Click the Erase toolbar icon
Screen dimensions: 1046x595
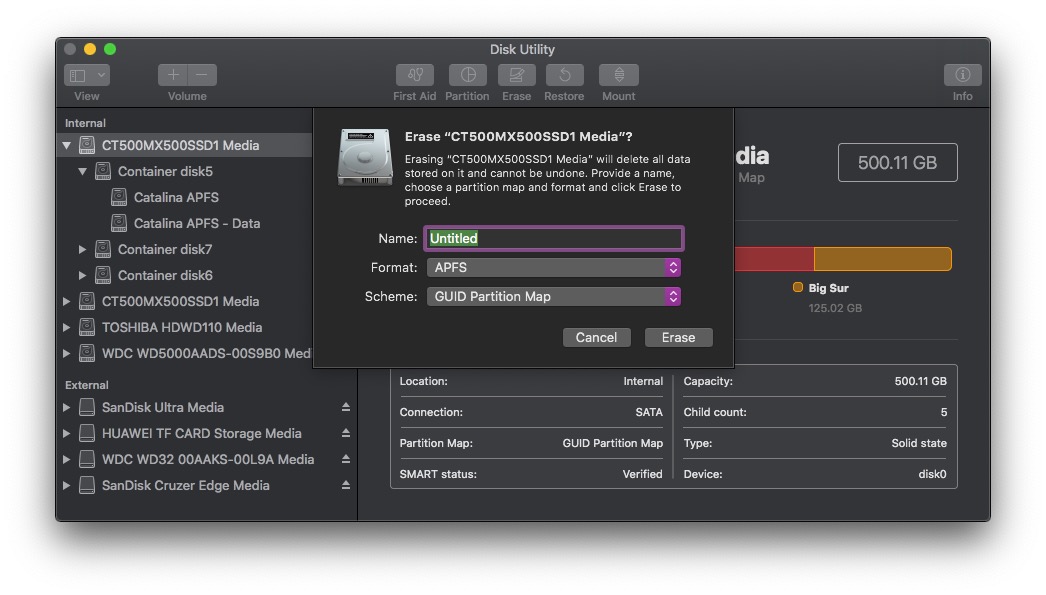coord(517,75)
